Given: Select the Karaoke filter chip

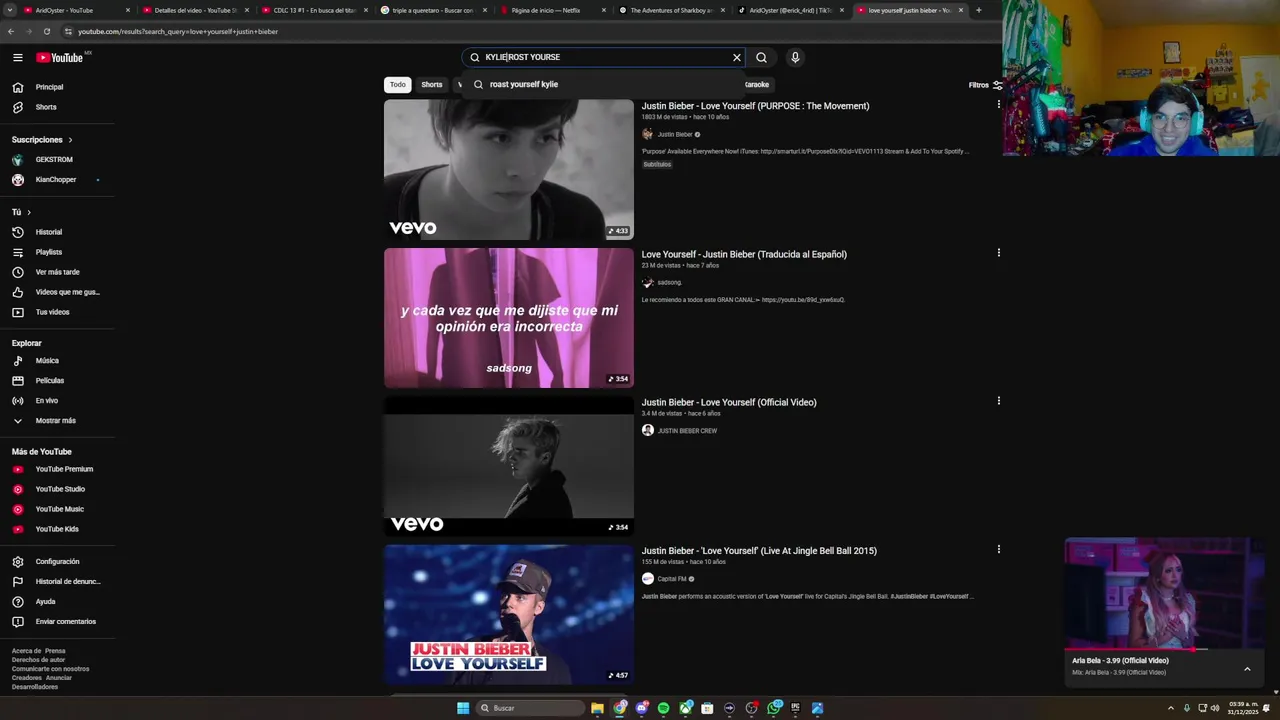Looking at the screenshot, I should point(758,85).
